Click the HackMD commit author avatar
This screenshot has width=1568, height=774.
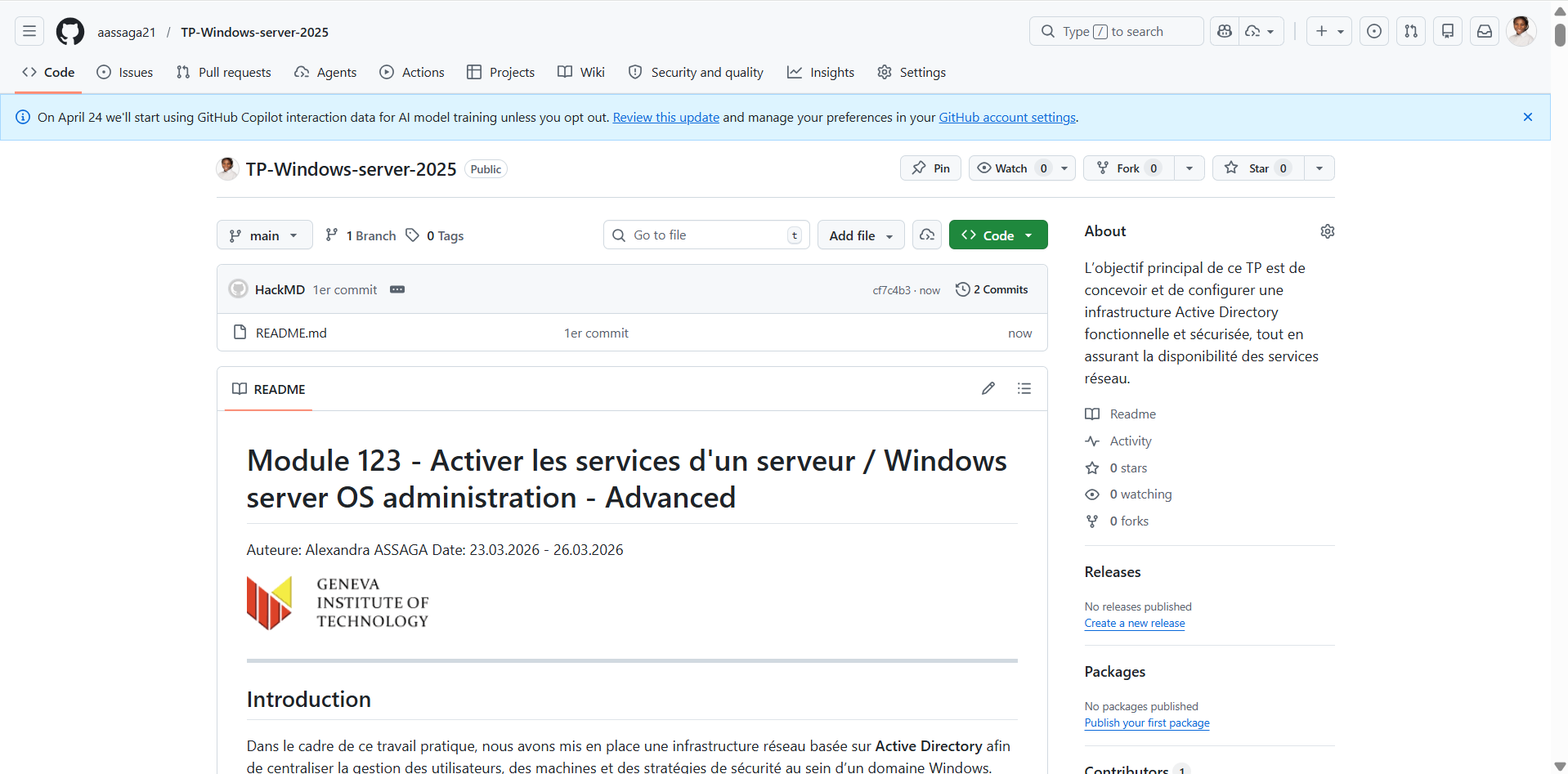coord(238,289)
